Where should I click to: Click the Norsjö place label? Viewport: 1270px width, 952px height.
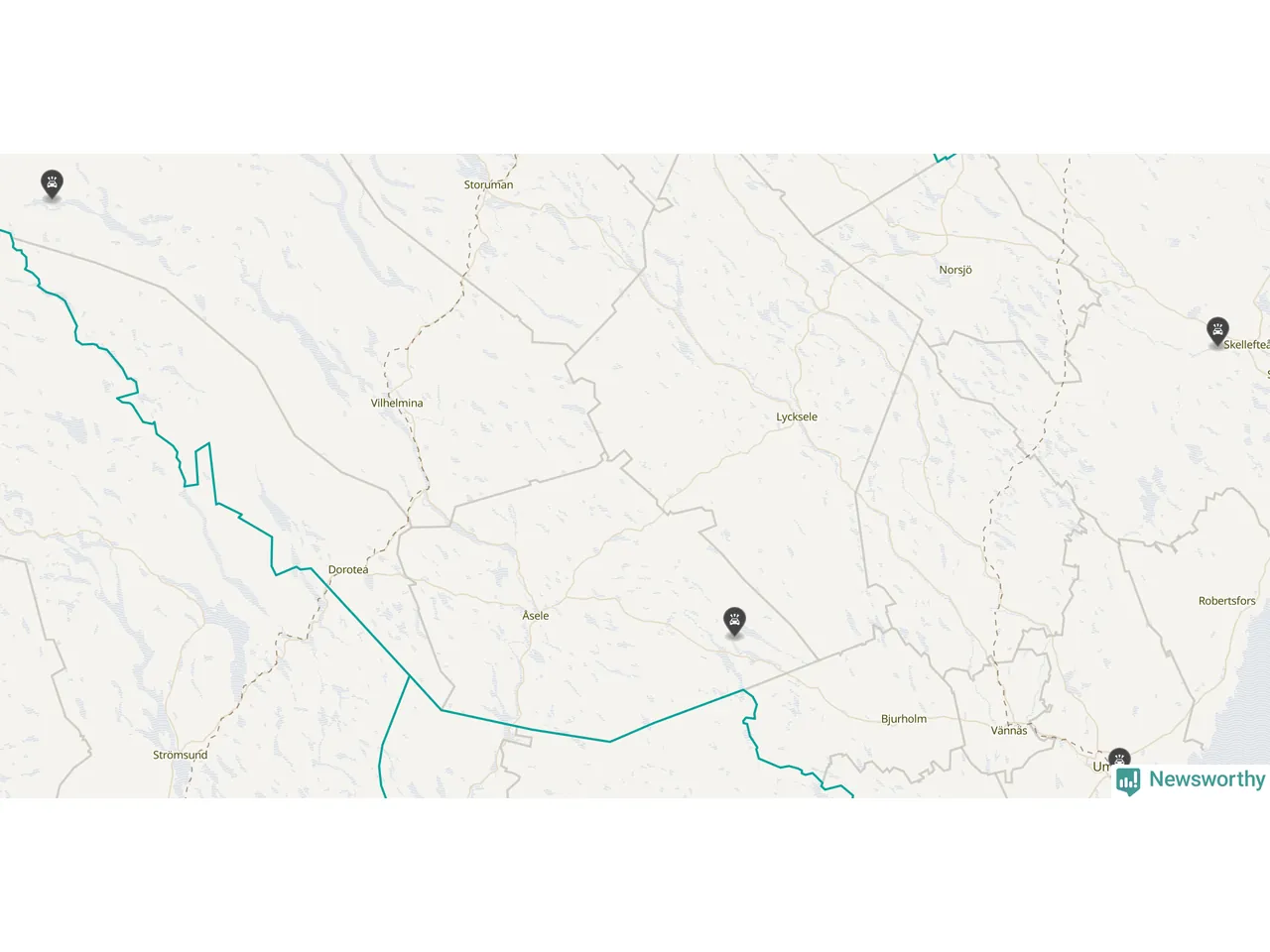pyautogui.click(x=955, y=270)
